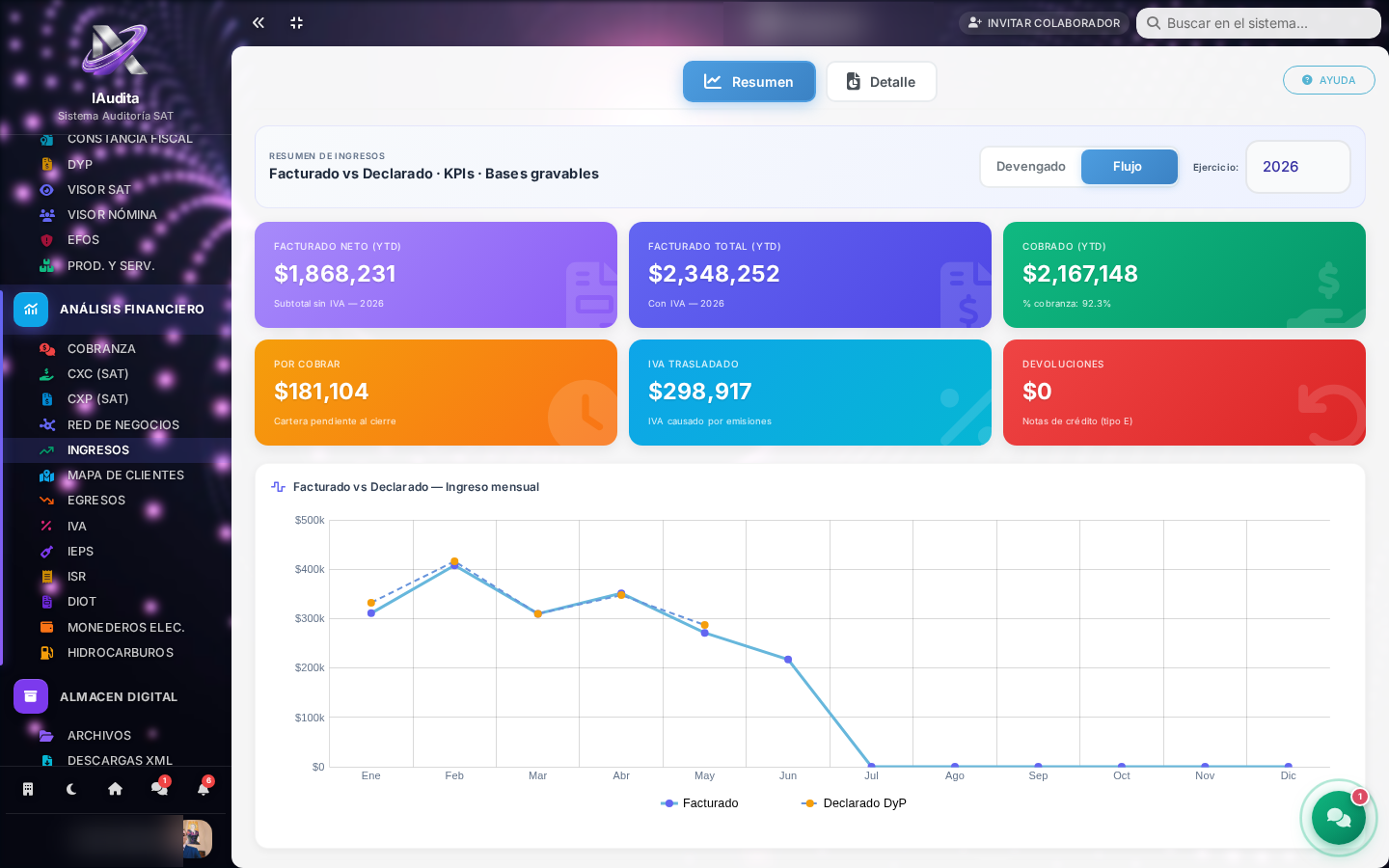Click Mapa de Clientes map icon
Screen dimensions: 1389x868
[x=46, y=475]
